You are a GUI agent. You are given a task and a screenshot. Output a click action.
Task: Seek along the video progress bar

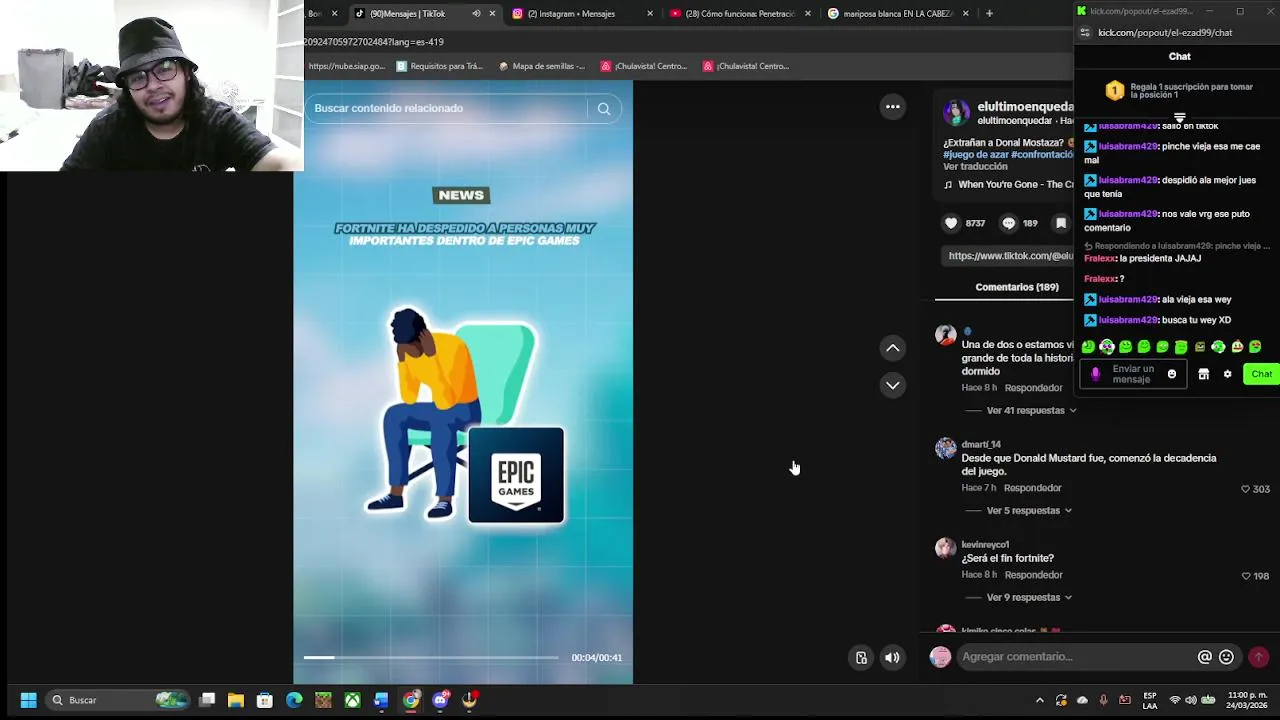click(x=431, y=658)
